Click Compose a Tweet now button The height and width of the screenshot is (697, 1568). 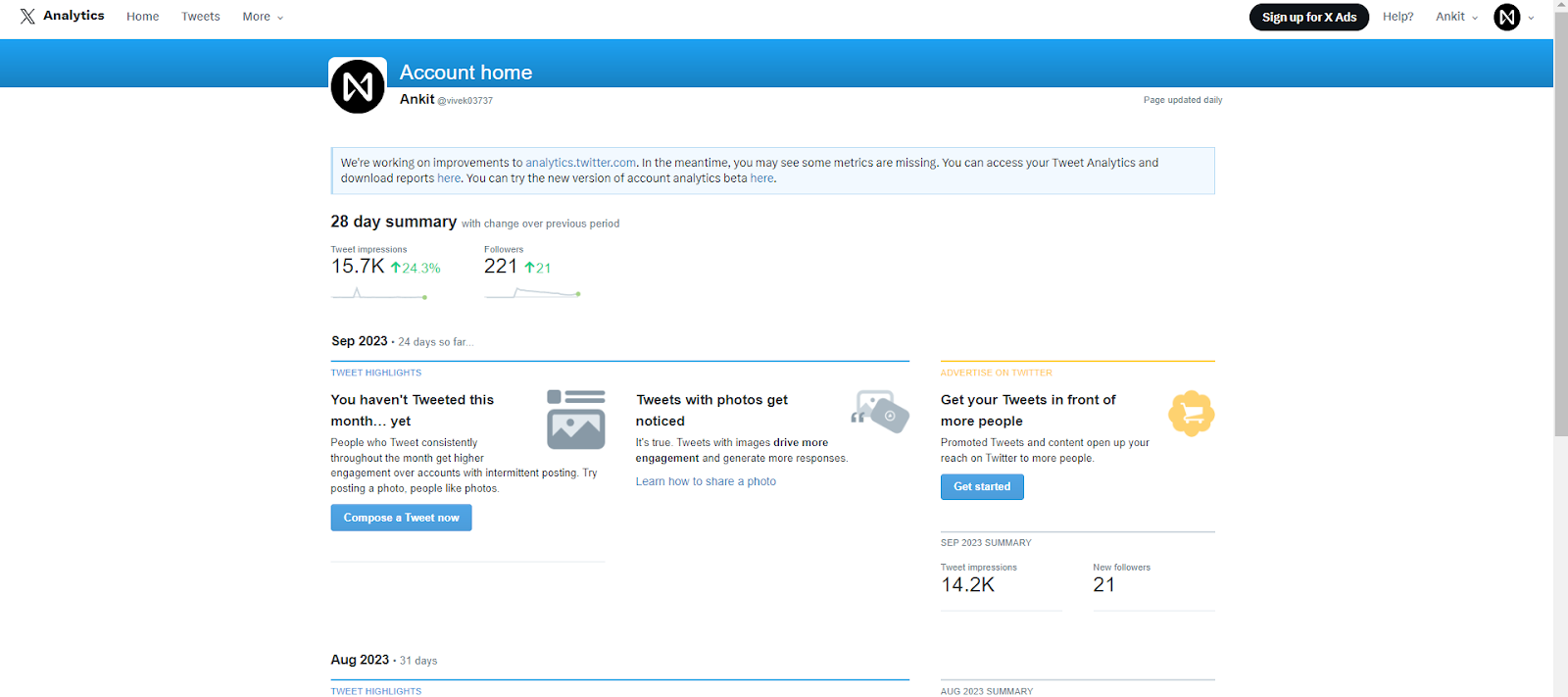[x=402, y=518]
